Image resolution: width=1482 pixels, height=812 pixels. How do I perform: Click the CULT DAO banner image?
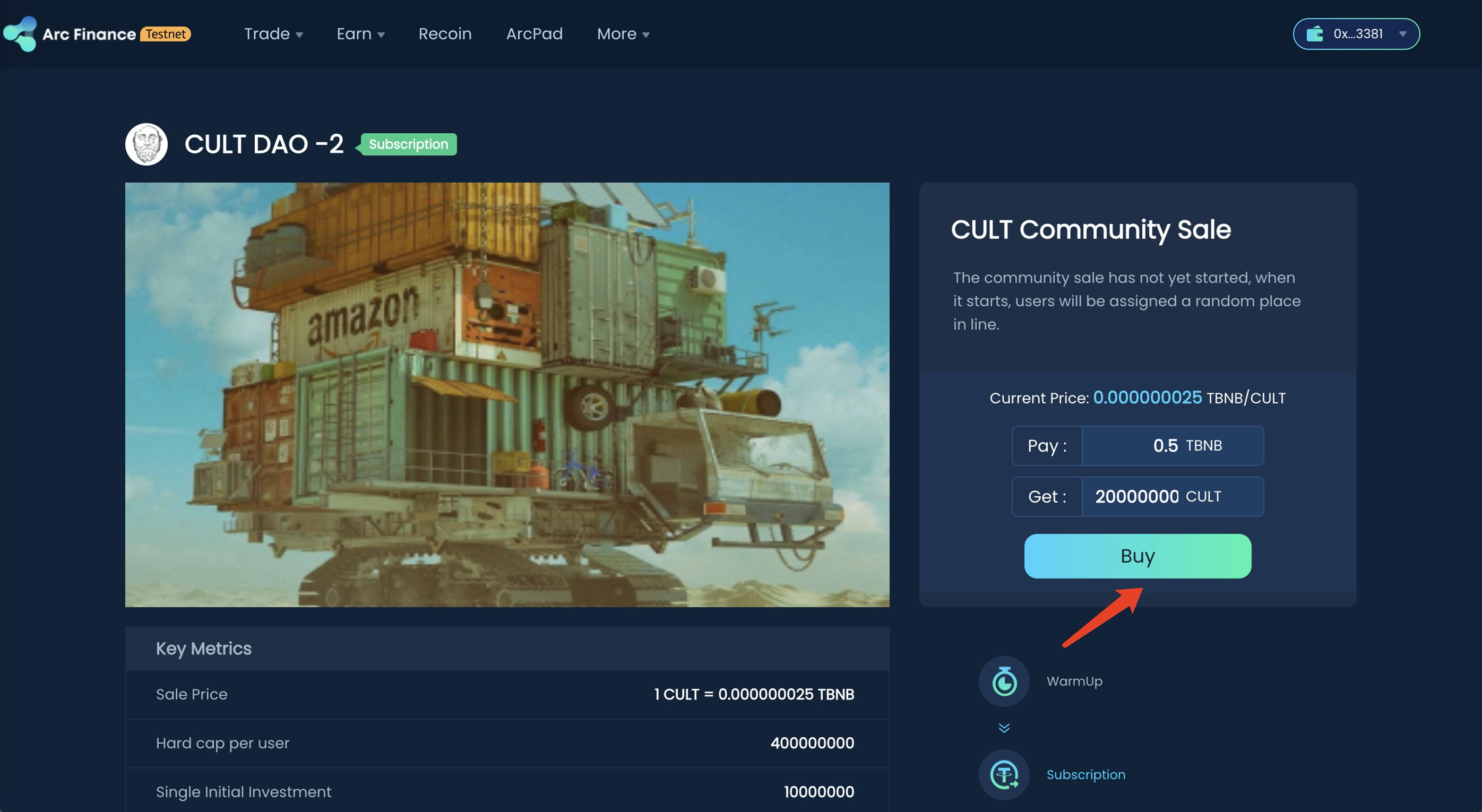click(x=507, y=394)
